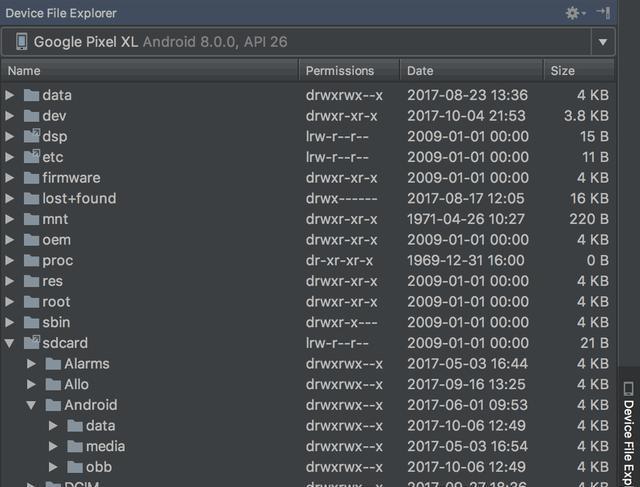Image resolution: width=640 pixels, height=487 pixels.
Task: Sort by Date column header
Action: [471, 71]
